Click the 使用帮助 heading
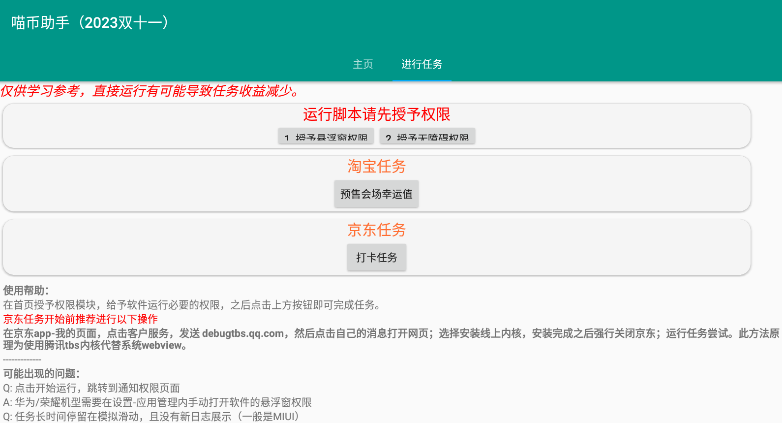The height and width of the screenshot is (423, 782). [x=25, y=291]
